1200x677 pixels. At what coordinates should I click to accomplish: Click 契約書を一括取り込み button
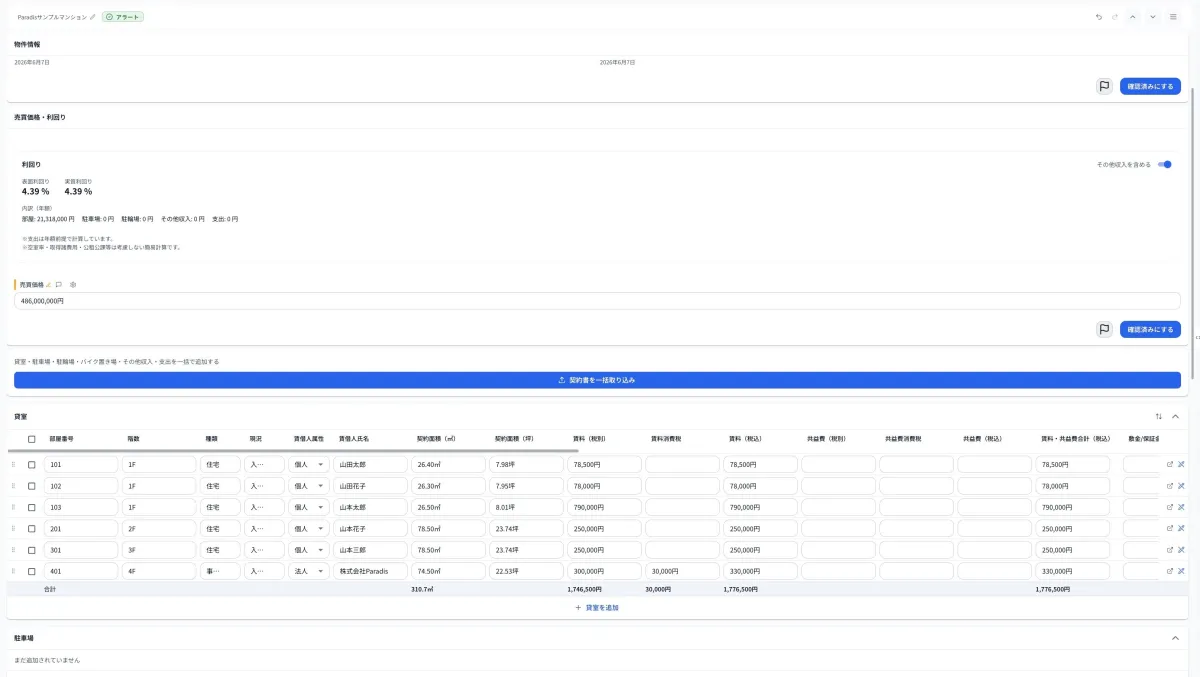tap(597, 380)
